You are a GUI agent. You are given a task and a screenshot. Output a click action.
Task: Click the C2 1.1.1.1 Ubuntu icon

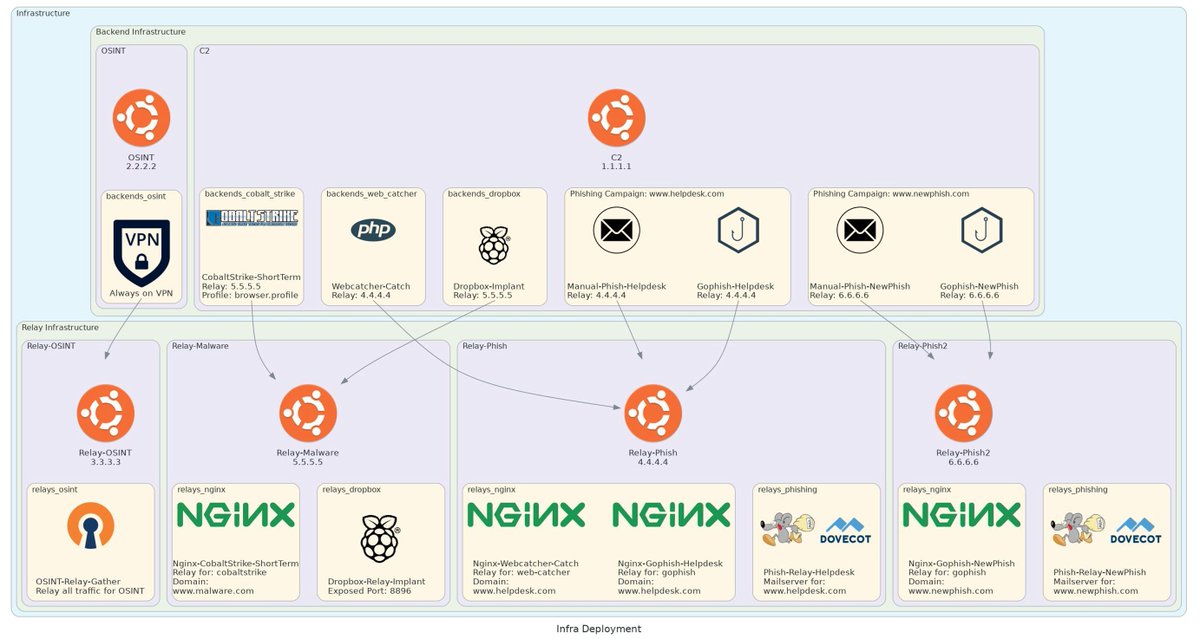coord(616,118)
